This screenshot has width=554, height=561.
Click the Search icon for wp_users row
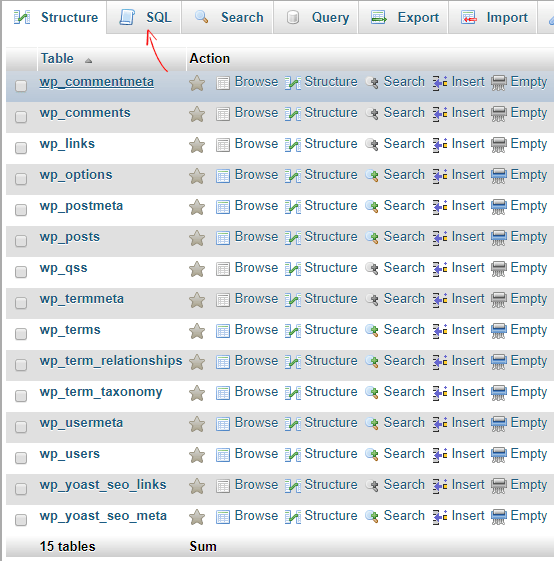(372, 454)
